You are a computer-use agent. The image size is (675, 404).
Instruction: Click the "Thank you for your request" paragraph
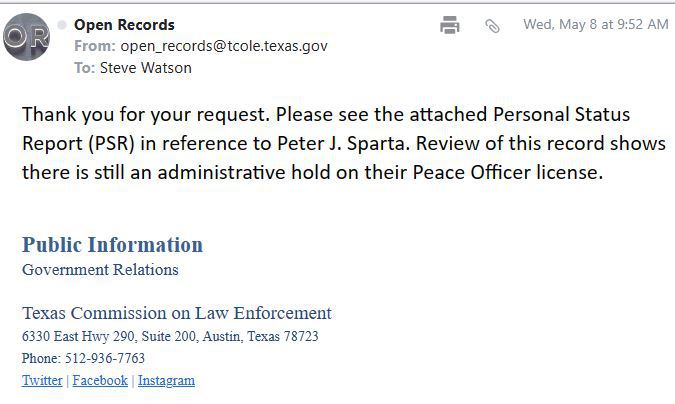tap(340, 142)
